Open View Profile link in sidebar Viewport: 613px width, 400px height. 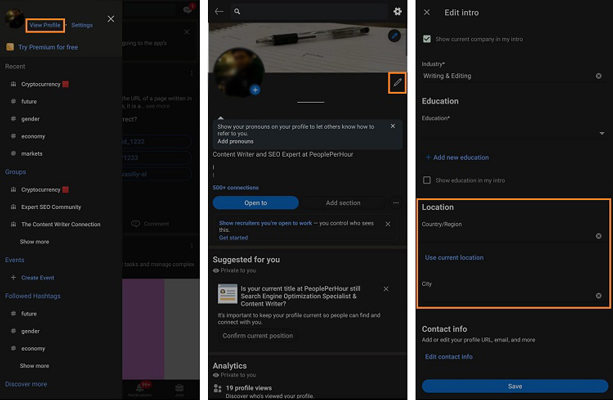coord(45,25)
